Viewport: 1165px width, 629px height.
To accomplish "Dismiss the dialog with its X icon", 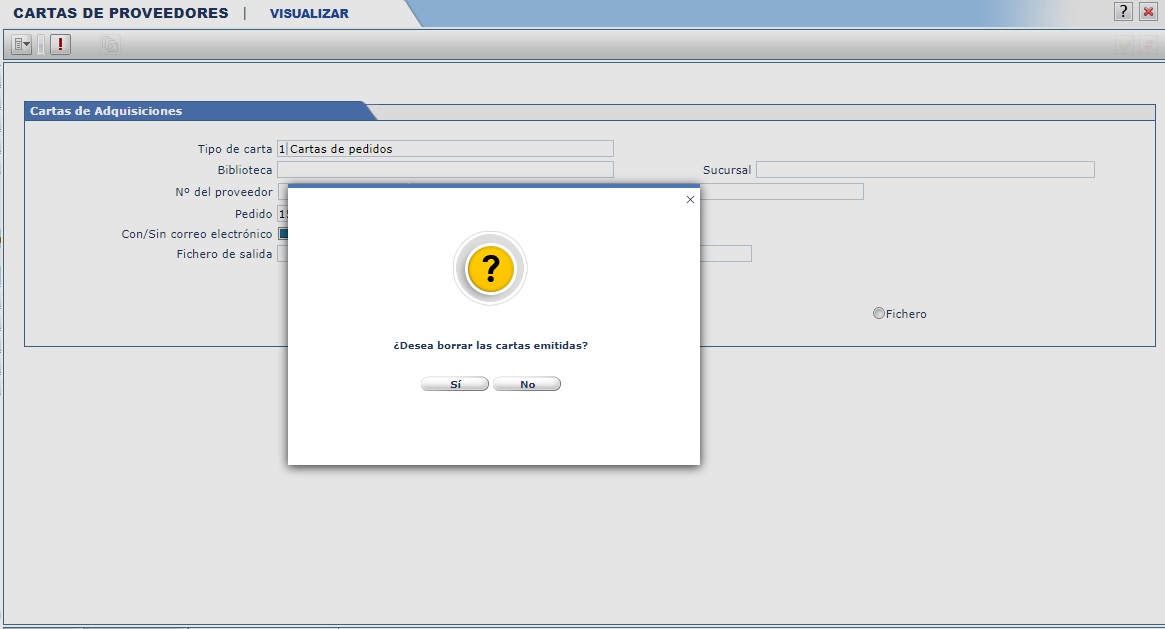I will point(690,200).
